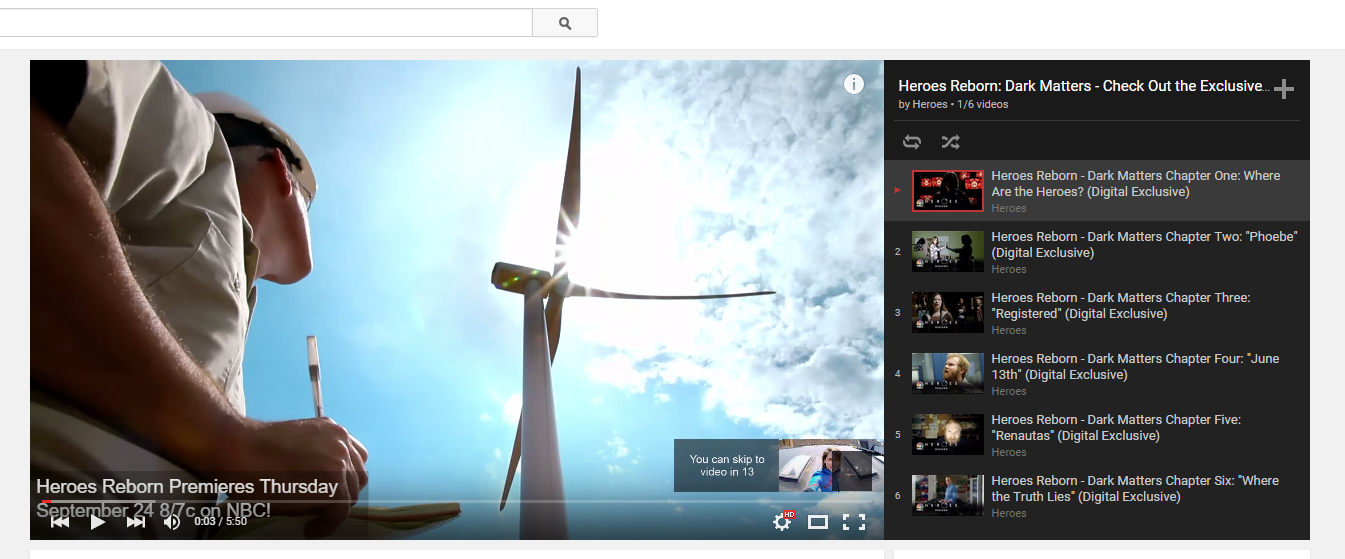
Task: Toggle playlist repeat
Action: tap(911, 142)
